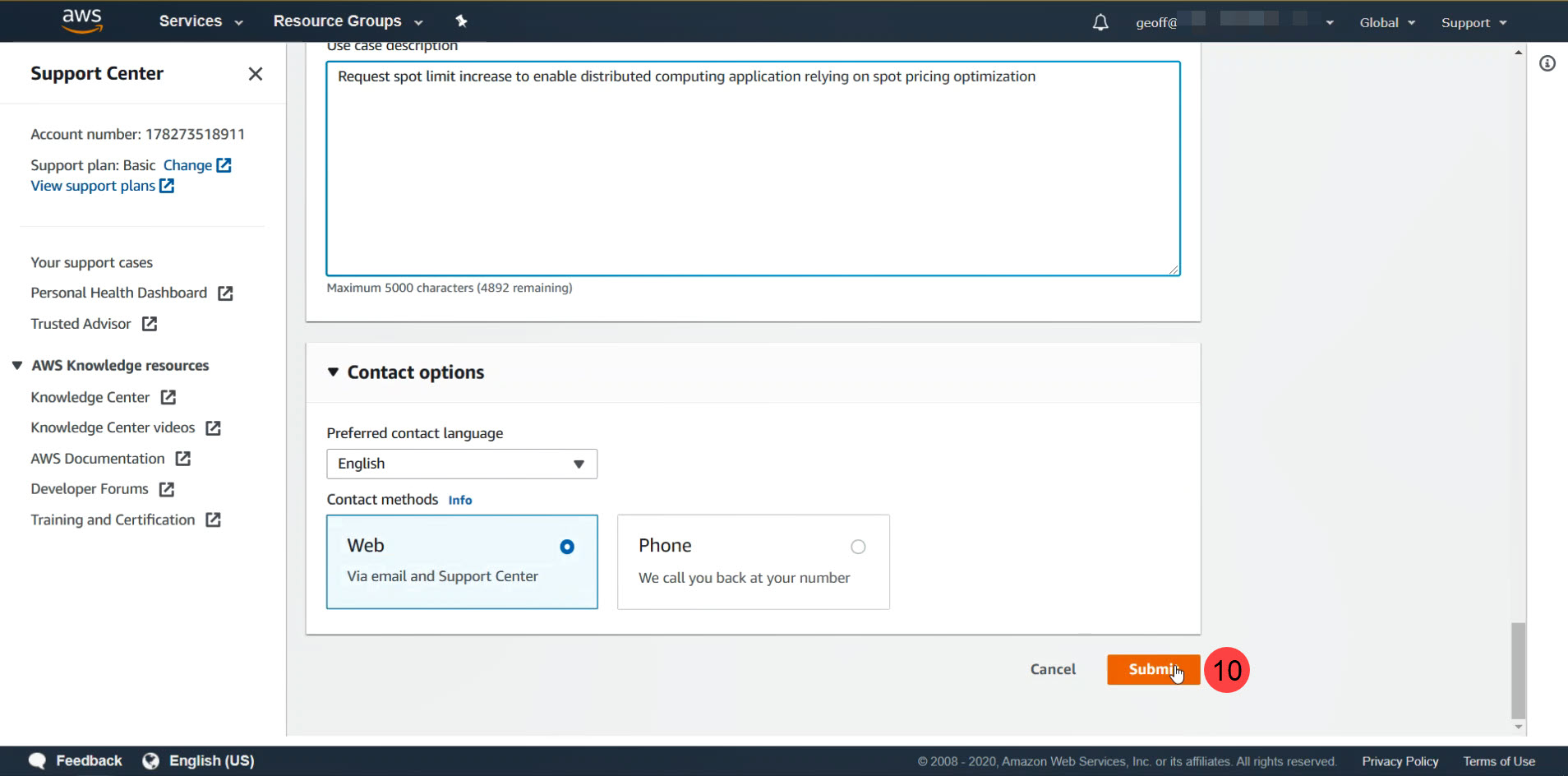
Task: Open the Terms of Use link
Action: [x=1499, y=761]
